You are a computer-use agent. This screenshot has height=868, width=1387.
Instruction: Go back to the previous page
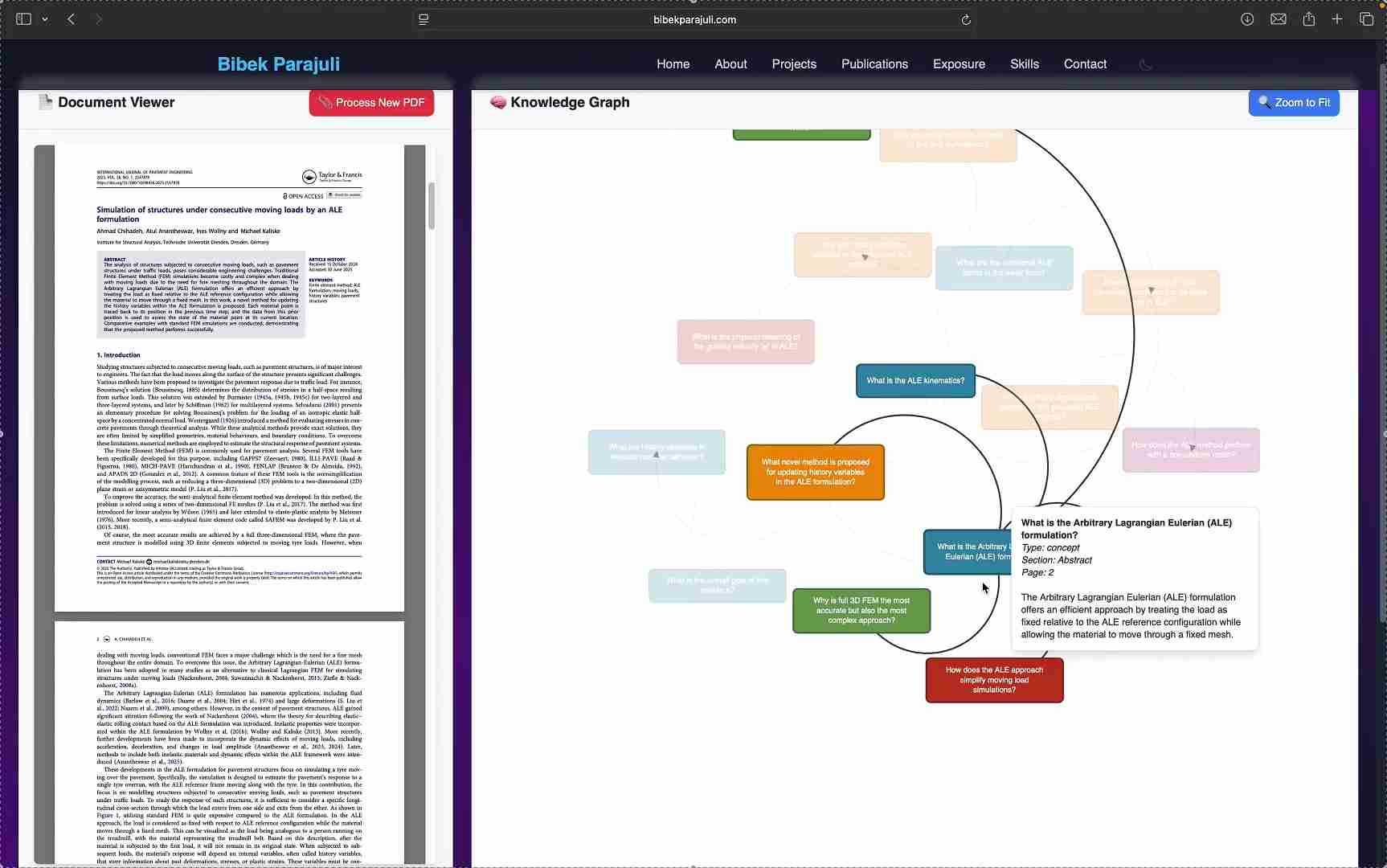coord(72,19)
